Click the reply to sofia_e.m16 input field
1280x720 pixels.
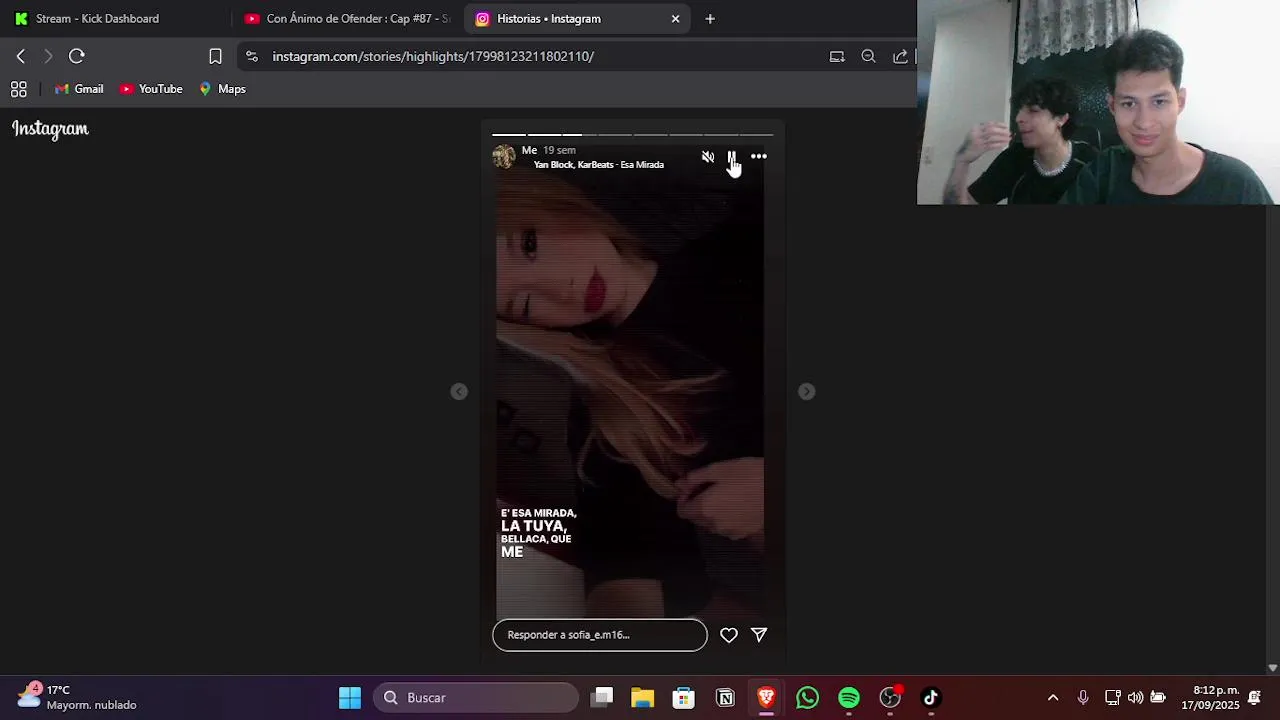pyautogui.click(x=600, y=635)
